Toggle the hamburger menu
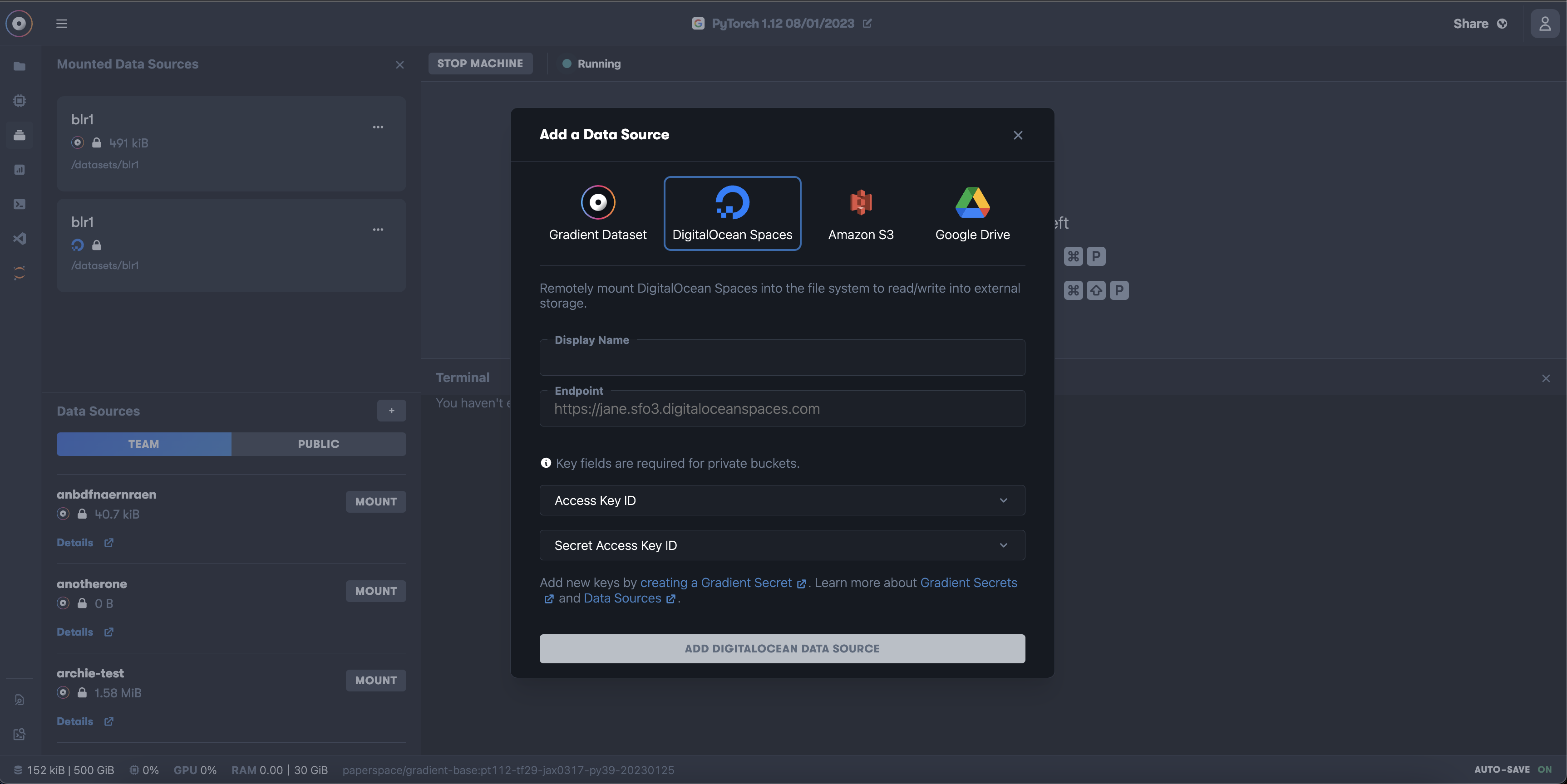1567x784 pixels. (61, 23)
